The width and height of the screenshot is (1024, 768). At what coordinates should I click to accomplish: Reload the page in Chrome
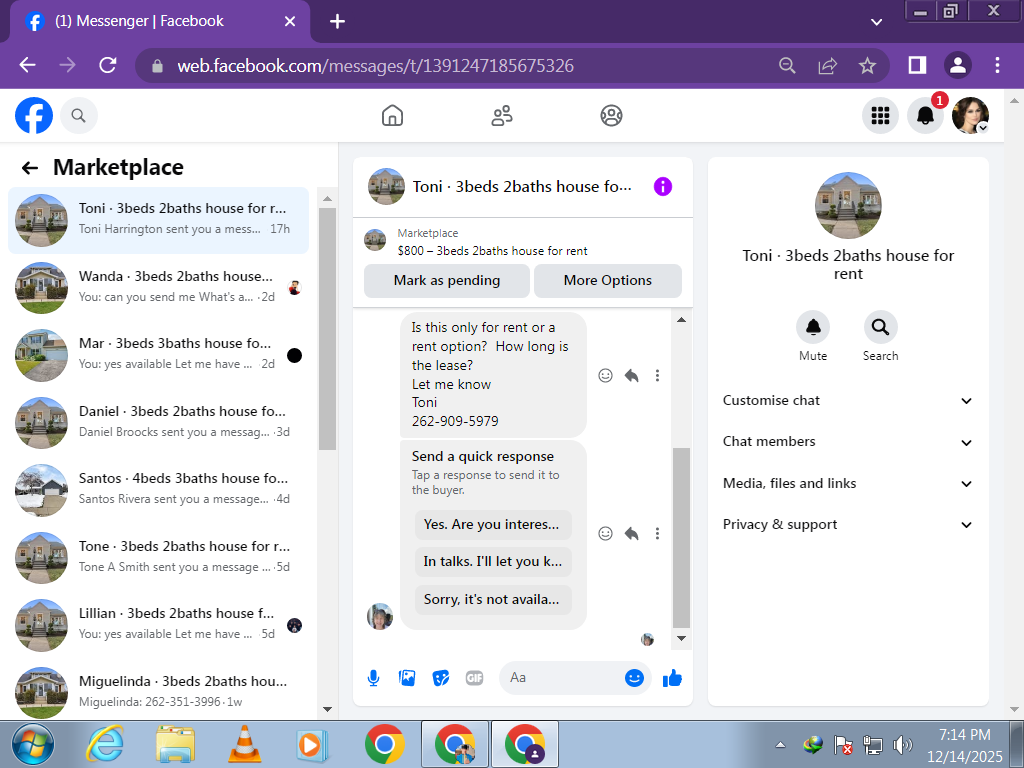click(108, 65)
